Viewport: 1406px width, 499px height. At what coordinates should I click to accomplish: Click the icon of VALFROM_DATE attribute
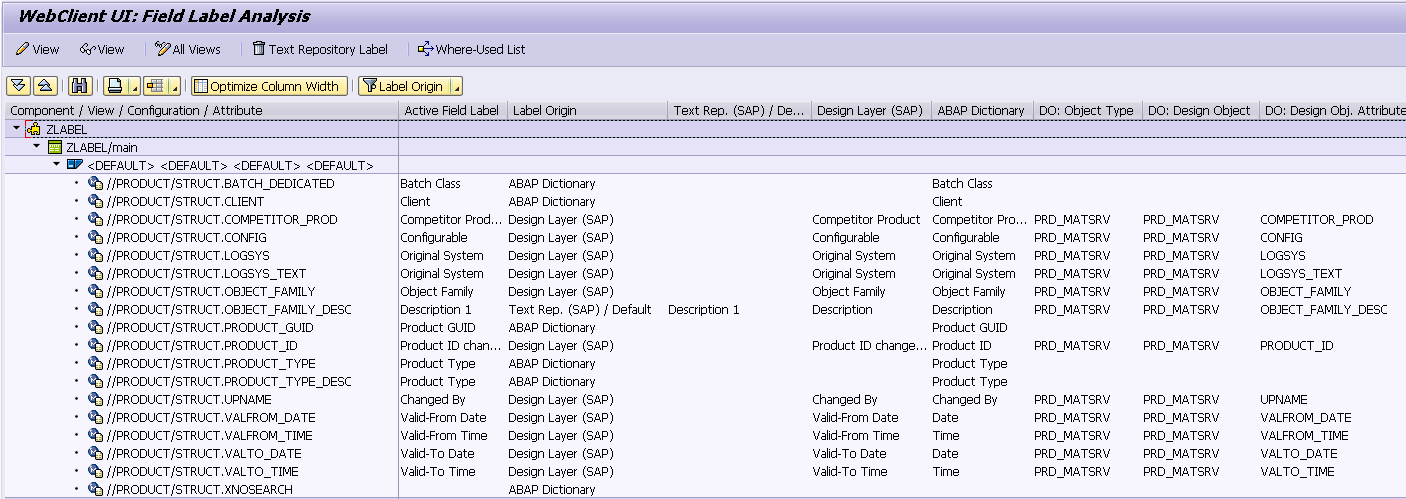[96, 417]
